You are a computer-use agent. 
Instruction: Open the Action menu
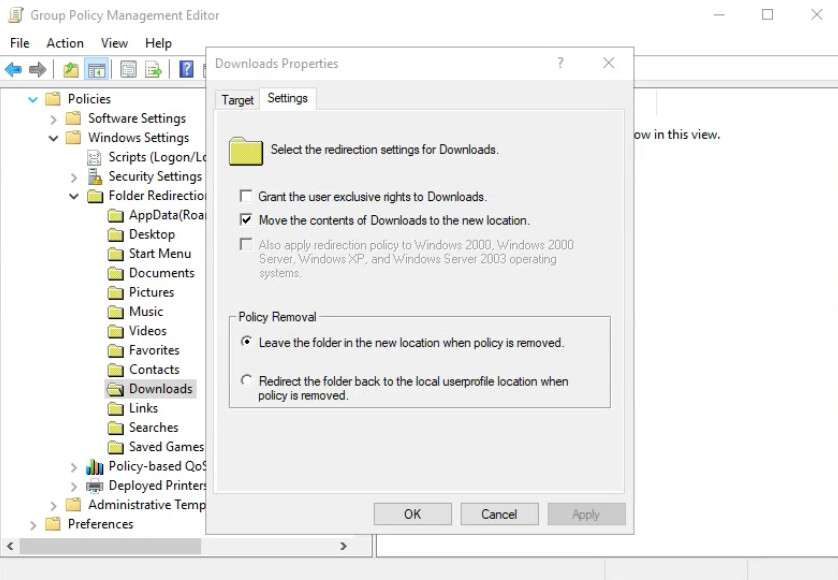[64, 43]
